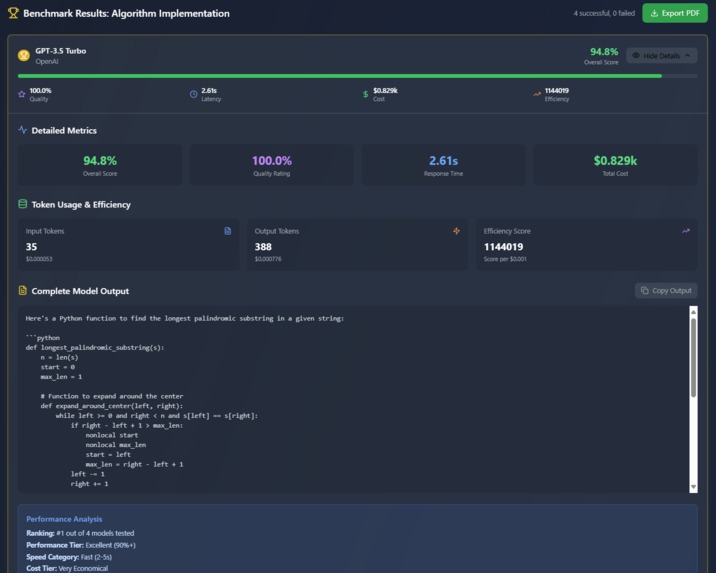Click the 'def longest_palindromic_substring(s):' code line

(95, 347)
